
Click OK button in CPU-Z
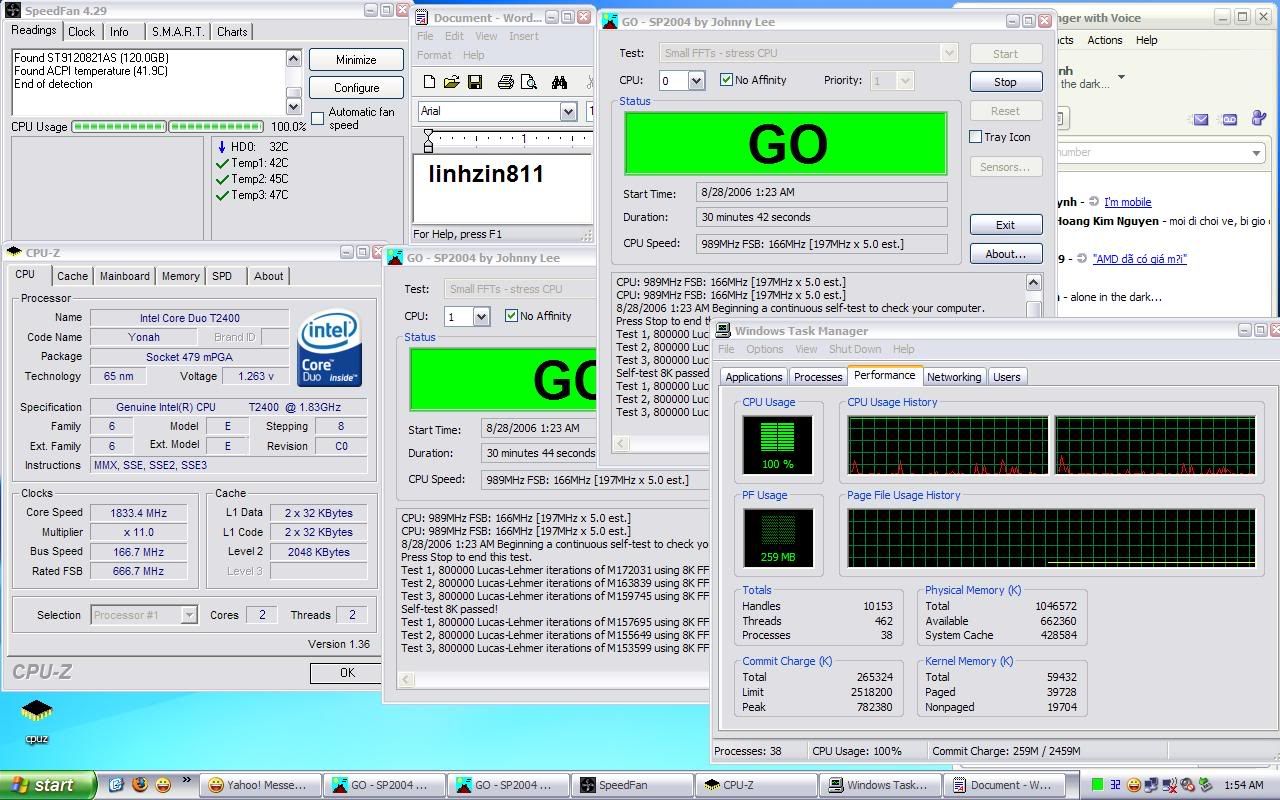coord(347,672)
